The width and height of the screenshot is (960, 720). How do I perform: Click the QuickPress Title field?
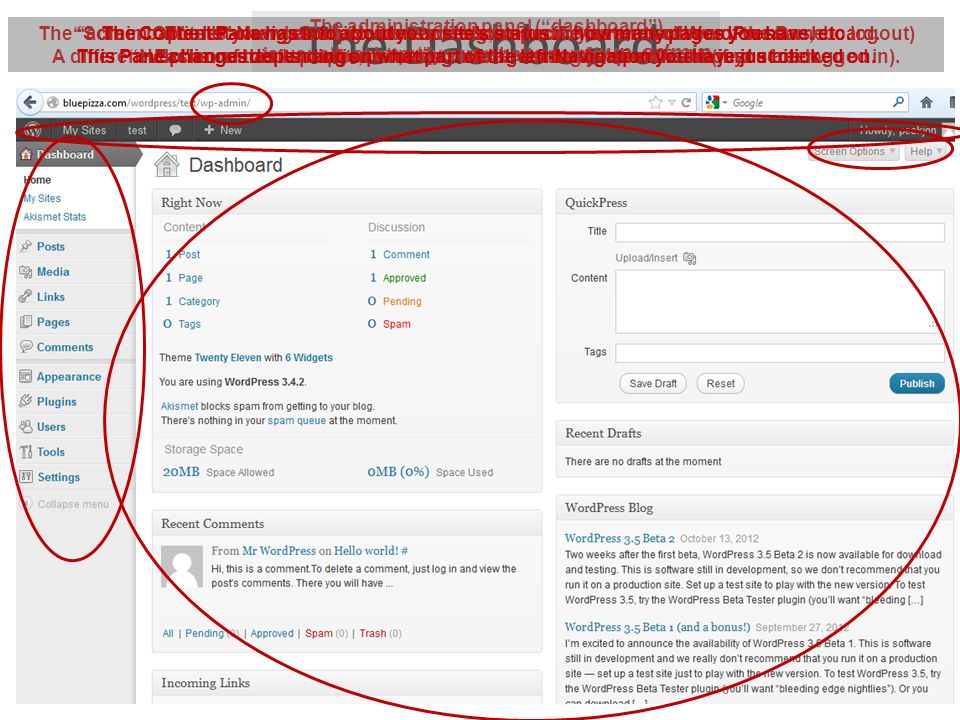click(780, 232)
